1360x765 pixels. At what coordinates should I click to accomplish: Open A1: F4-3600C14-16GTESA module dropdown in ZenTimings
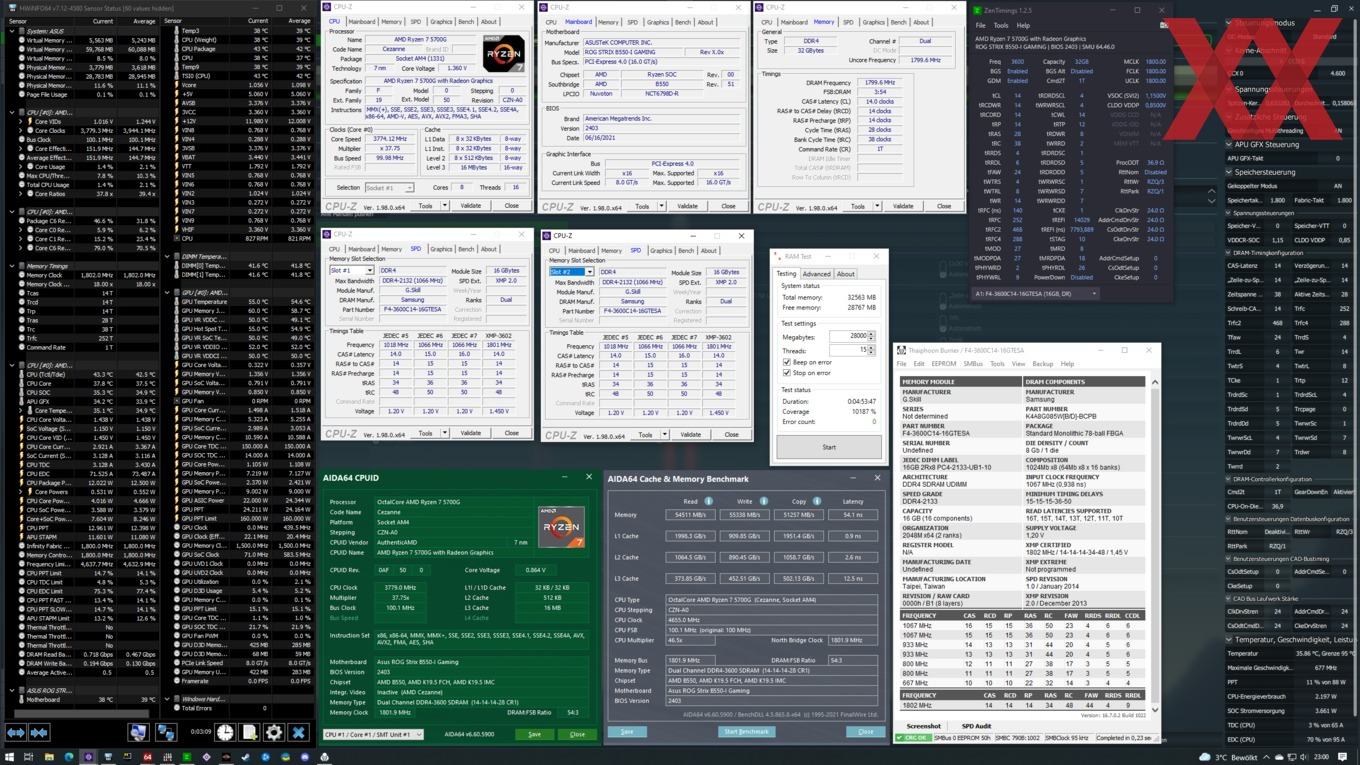[x=1036, y=294]
